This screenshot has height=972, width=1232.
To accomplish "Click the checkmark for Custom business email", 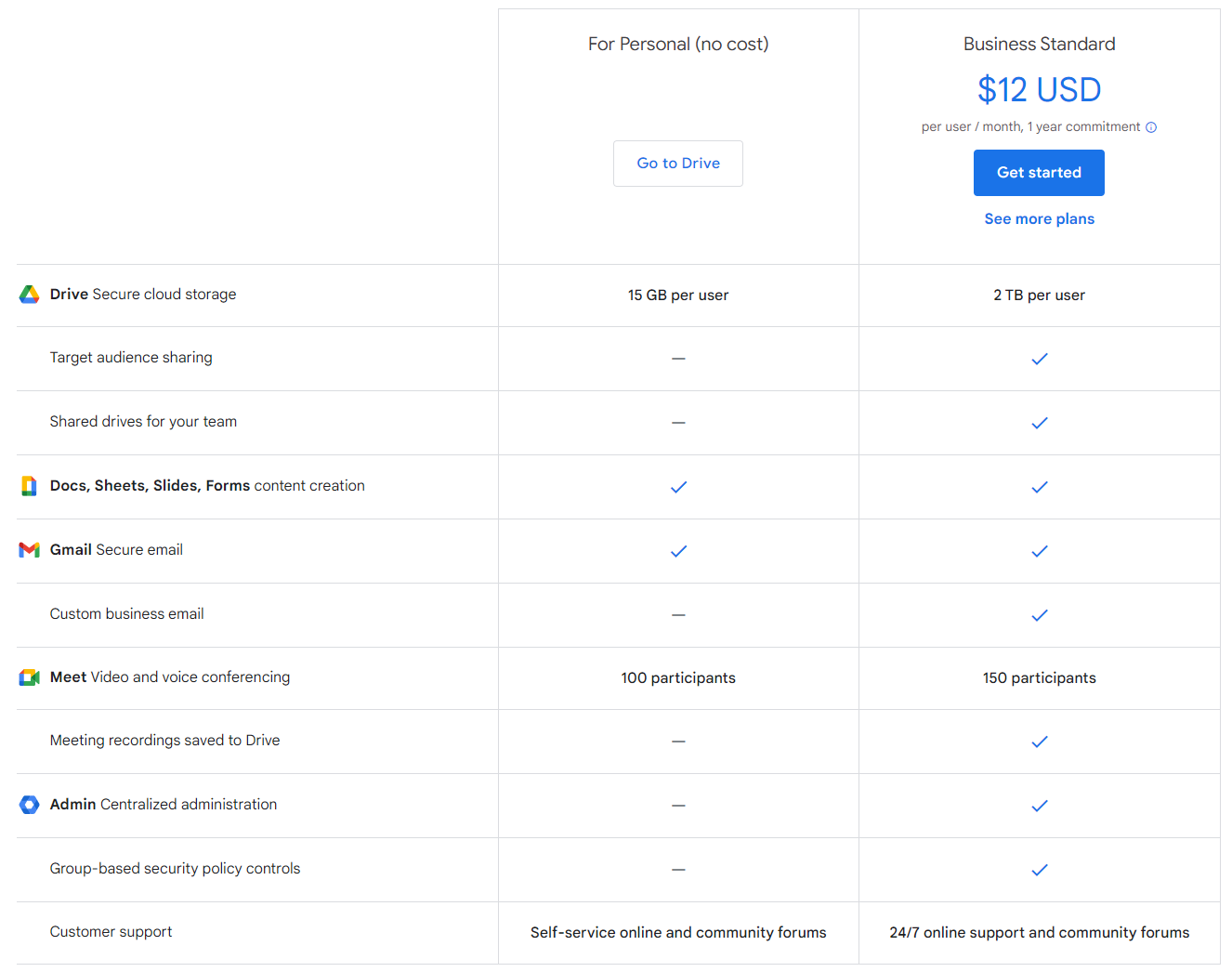I will [x=1039, y=615].
